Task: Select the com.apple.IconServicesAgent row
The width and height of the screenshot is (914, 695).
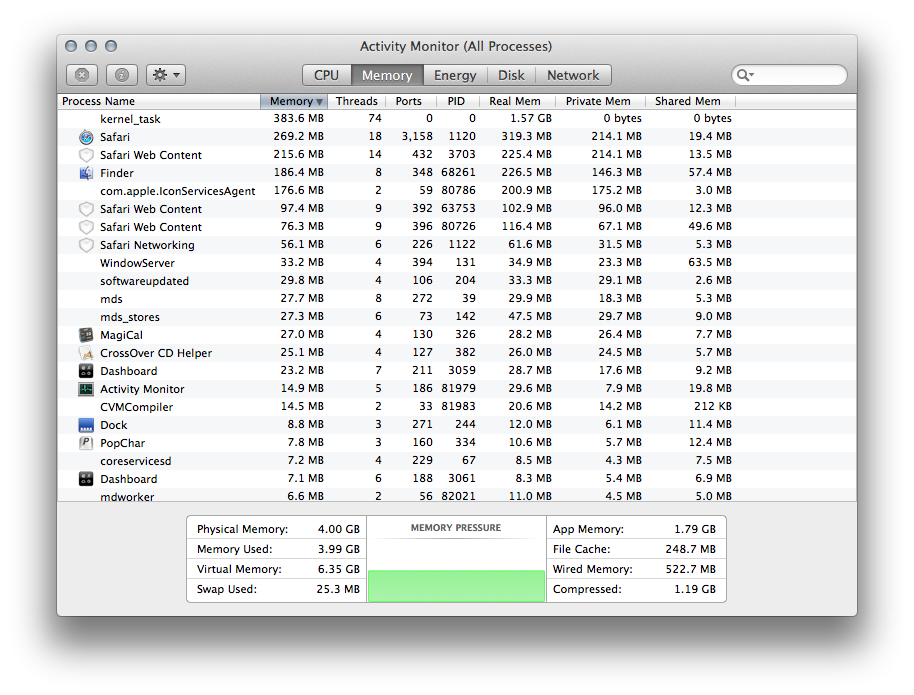Action: 457,191
